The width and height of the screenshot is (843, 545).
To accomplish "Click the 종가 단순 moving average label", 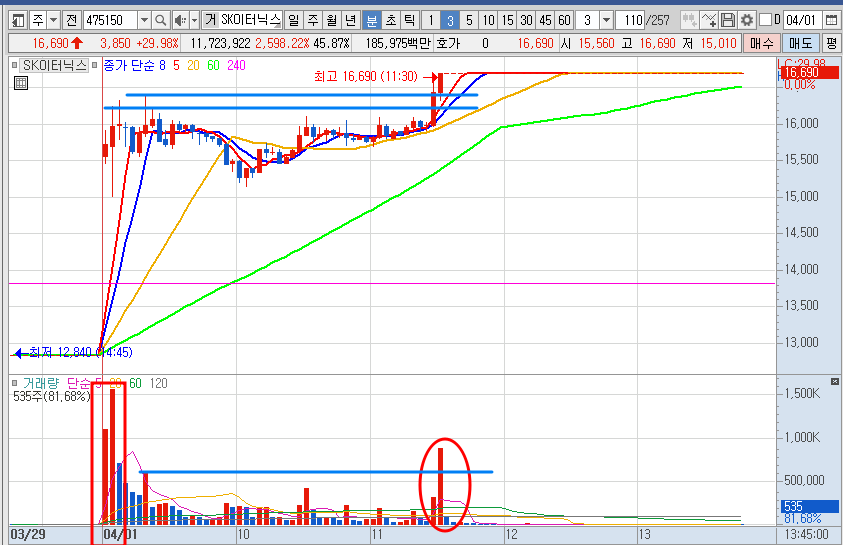I will [x=128, y=66].
